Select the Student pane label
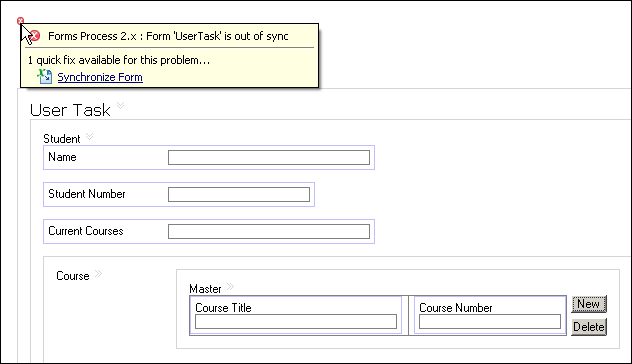This screenshot has height=364, width=632. click(62, 139)
